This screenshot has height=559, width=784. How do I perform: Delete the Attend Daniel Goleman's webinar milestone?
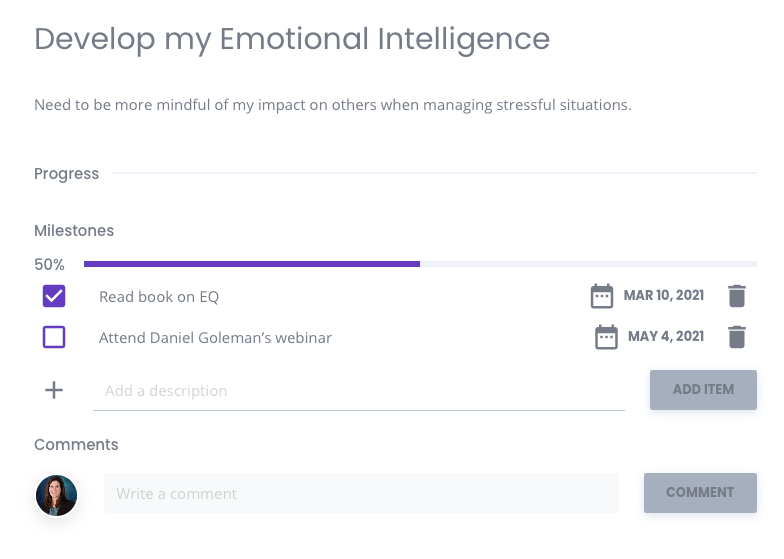[737, 337]
